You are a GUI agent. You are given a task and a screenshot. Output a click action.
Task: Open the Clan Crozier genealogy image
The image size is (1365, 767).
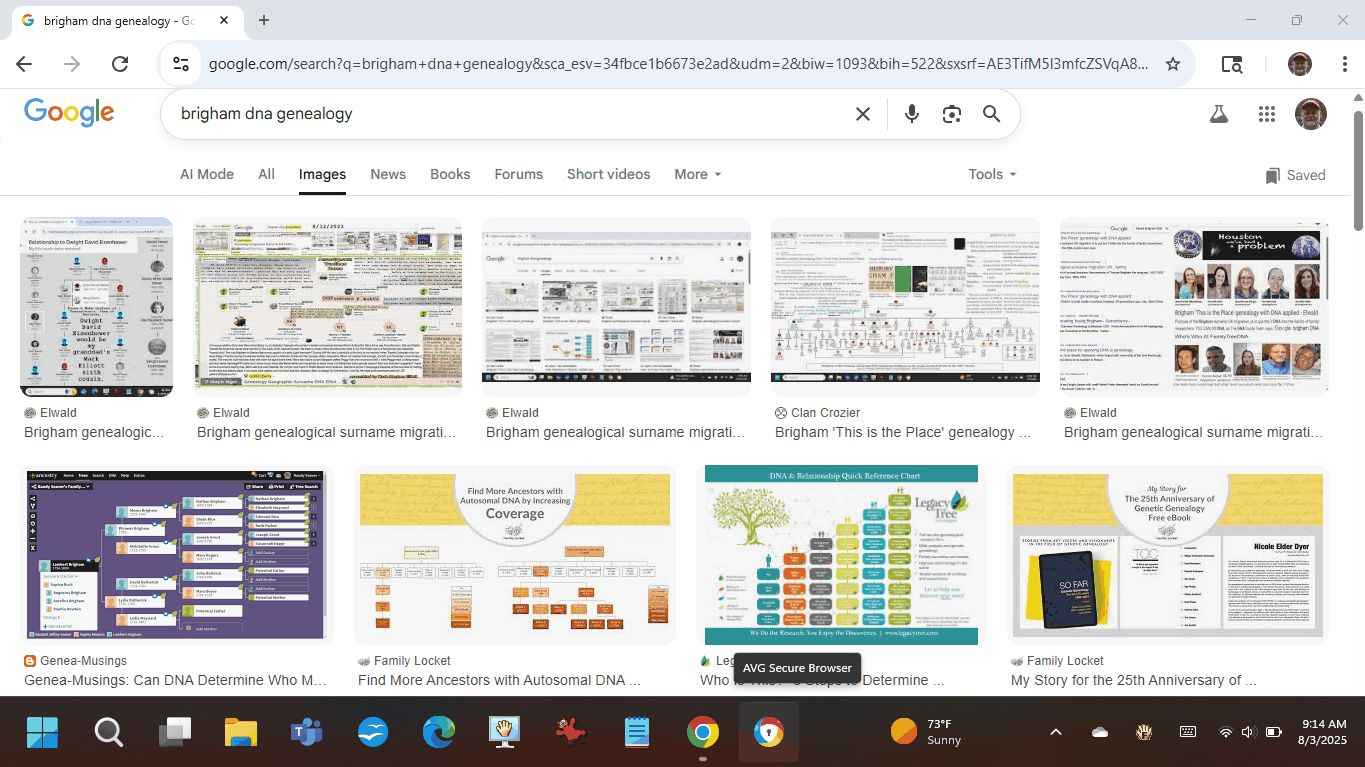(904, 306)
